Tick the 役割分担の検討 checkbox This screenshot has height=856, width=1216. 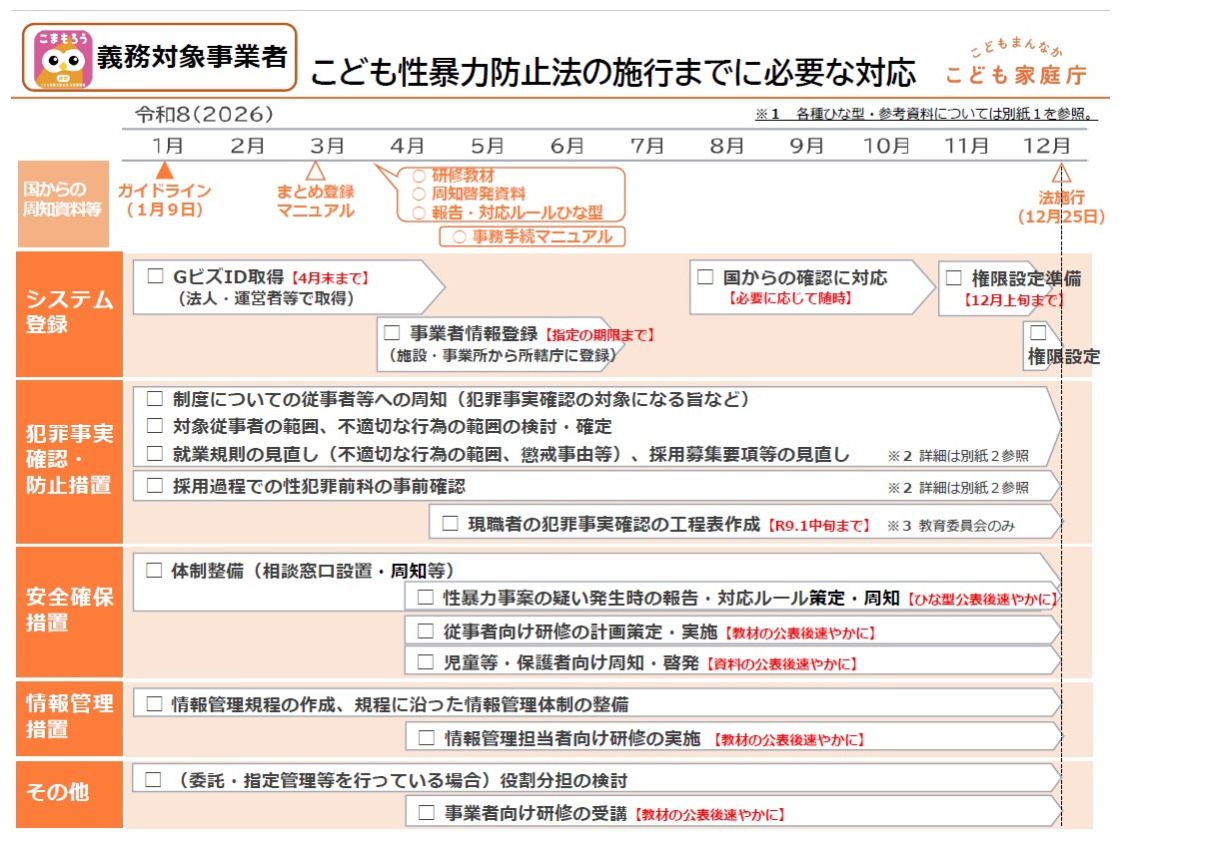point(155,779)
